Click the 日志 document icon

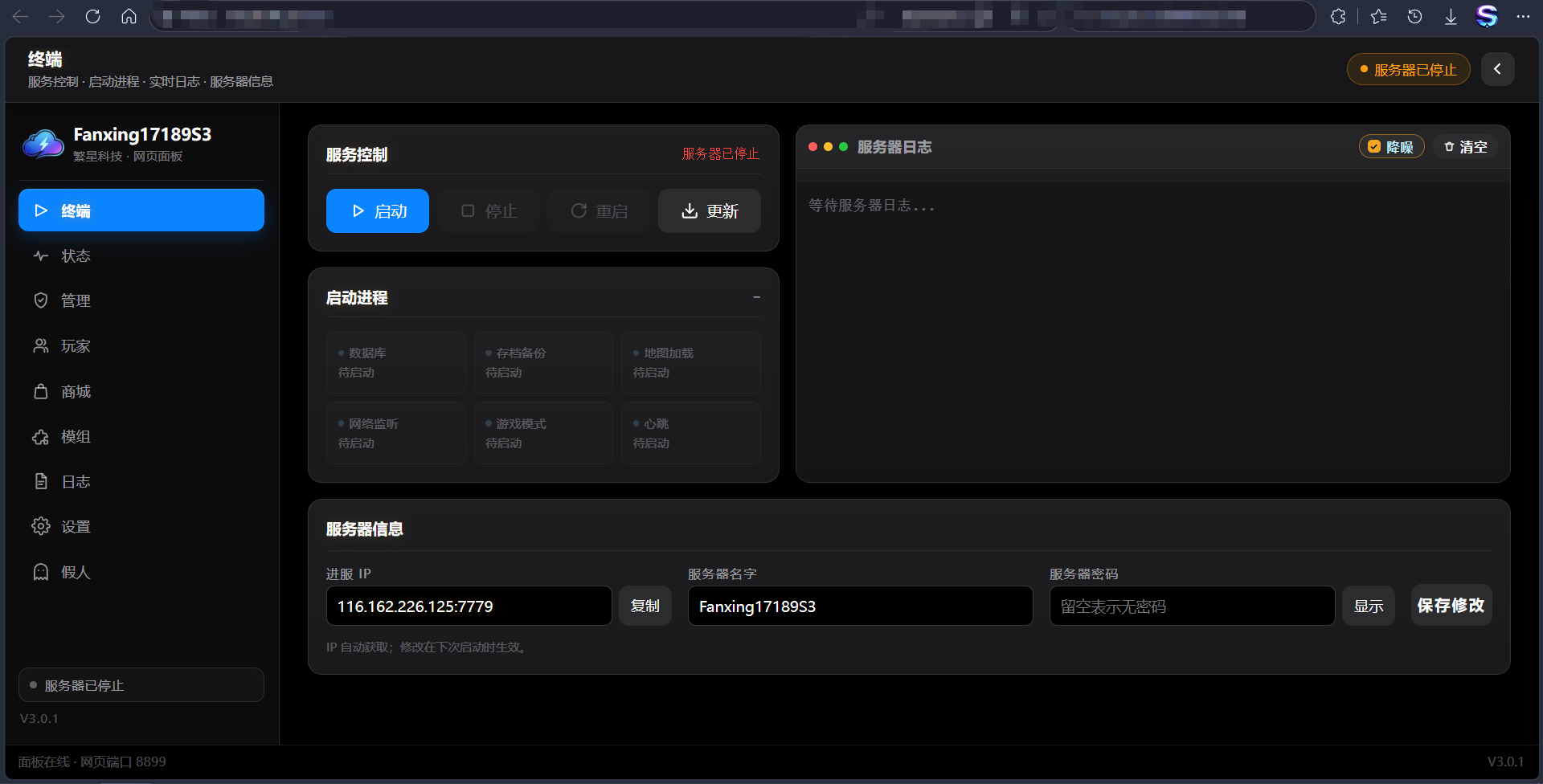click(x=41, y=481)
